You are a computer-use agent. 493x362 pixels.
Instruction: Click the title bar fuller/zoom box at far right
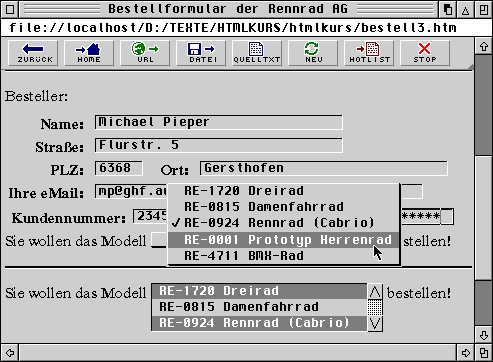tap(484, 10)
